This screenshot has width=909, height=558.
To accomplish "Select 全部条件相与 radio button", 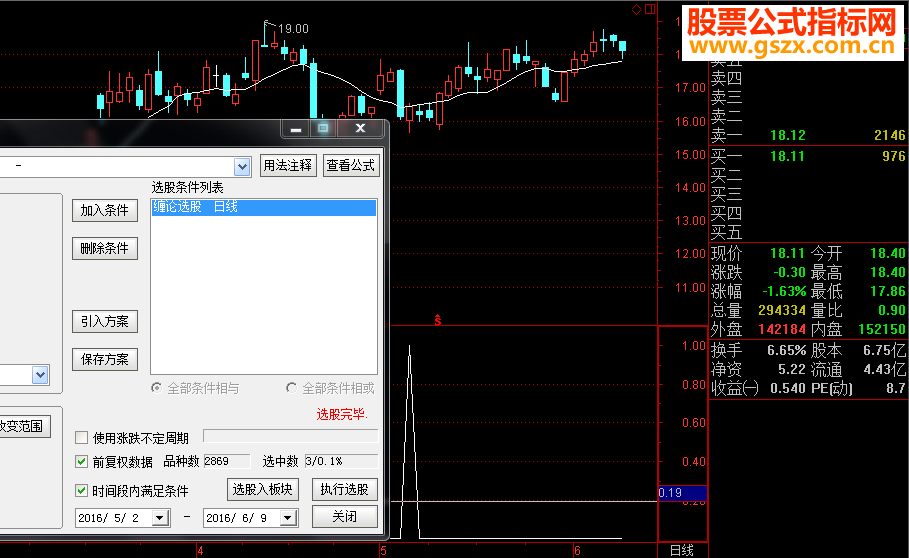I will pyautogui.click(x=157, y=388).
